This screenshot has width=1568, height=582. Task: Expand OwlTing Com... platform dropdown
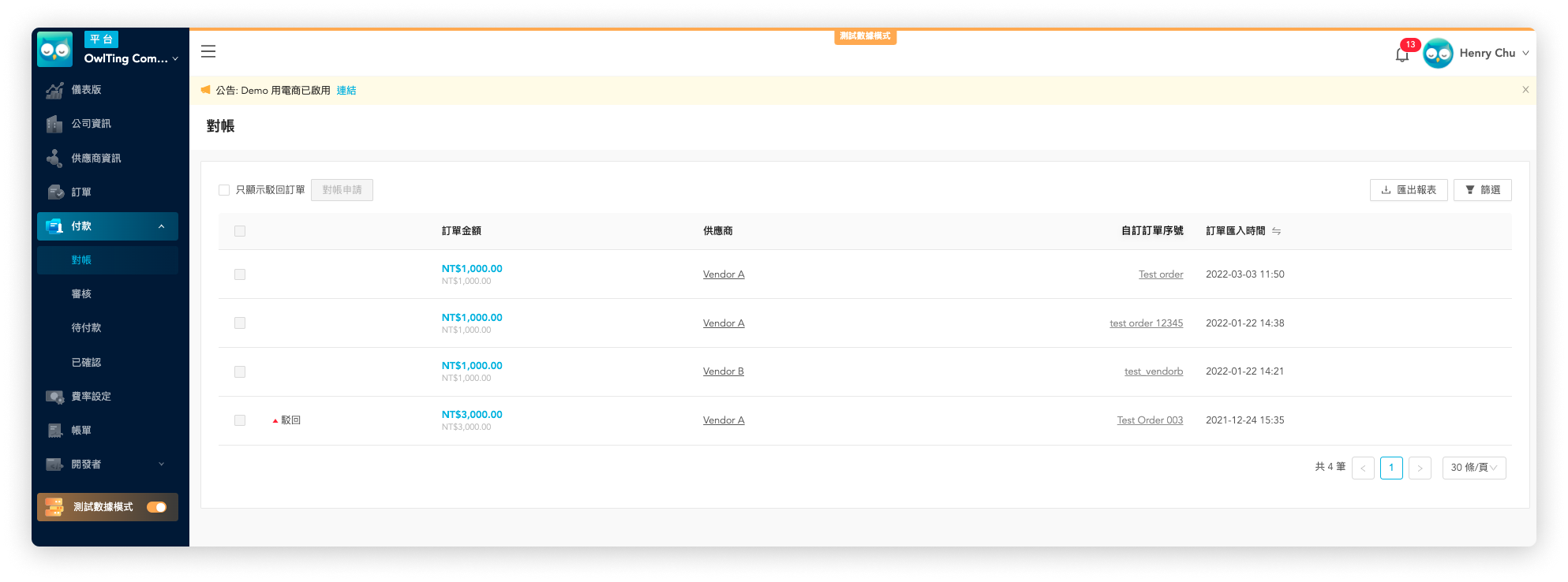click(x=175, y=58)
